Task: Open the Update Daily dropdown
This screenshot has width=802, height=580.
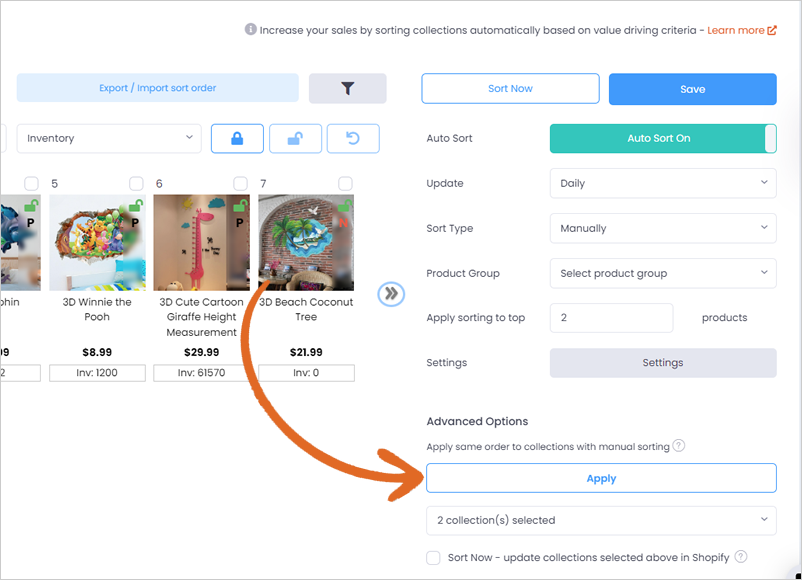Action: [x=663, y=183]
